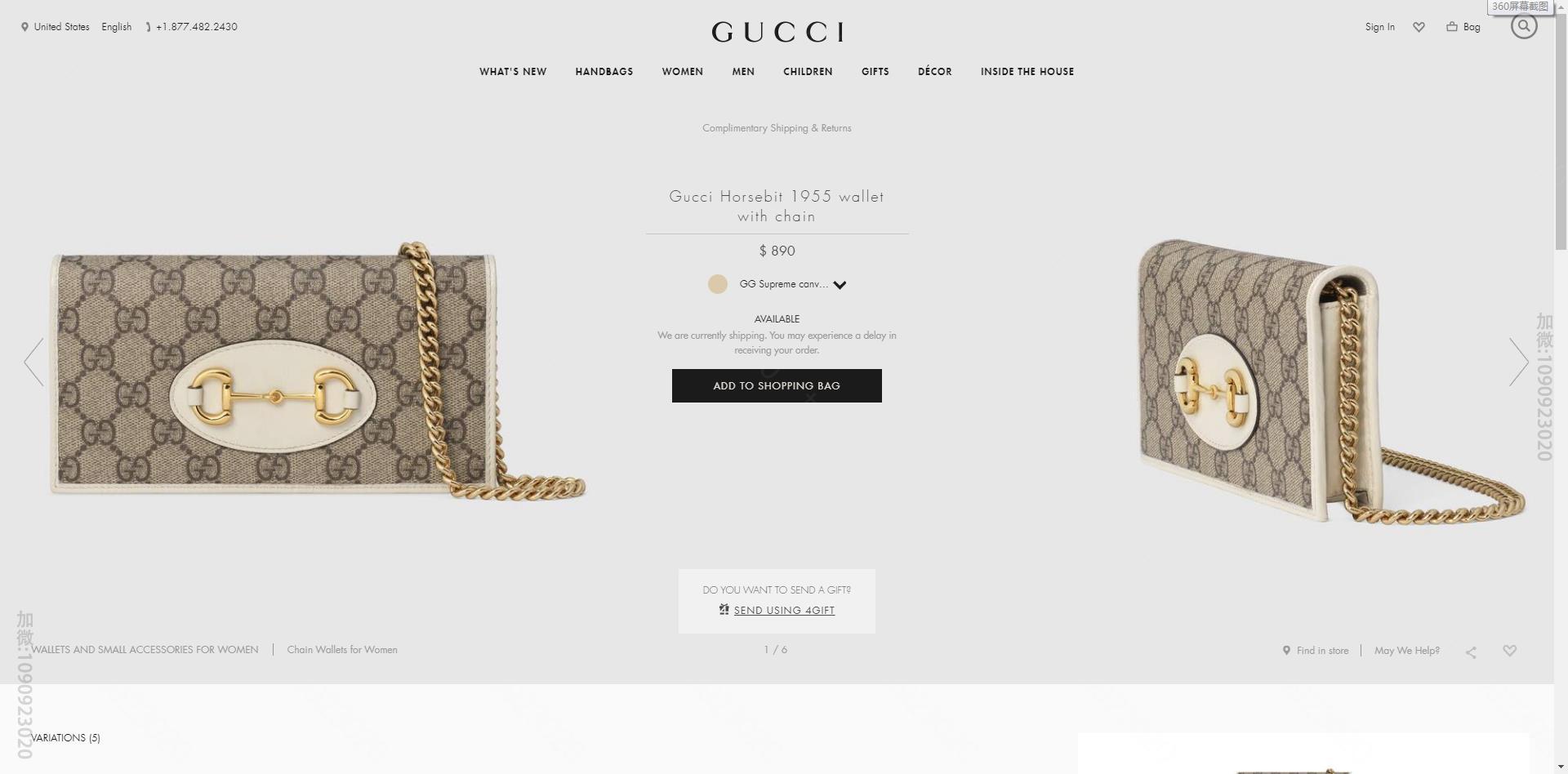
Task: Click the side-view wallet product image
Action: 1331,382
